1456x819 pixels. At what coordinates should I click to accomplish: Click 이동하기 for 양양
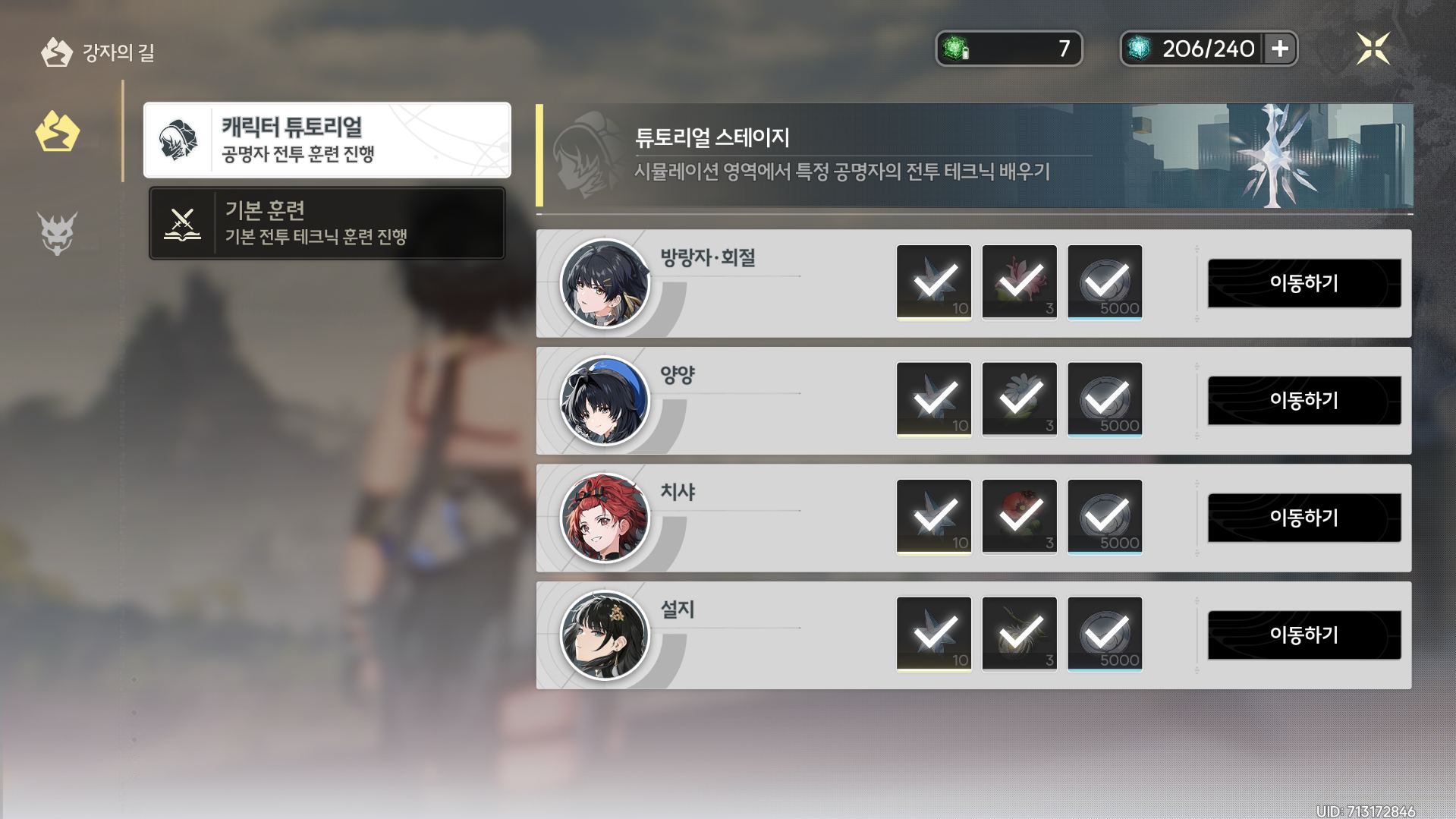(1304, 400)
